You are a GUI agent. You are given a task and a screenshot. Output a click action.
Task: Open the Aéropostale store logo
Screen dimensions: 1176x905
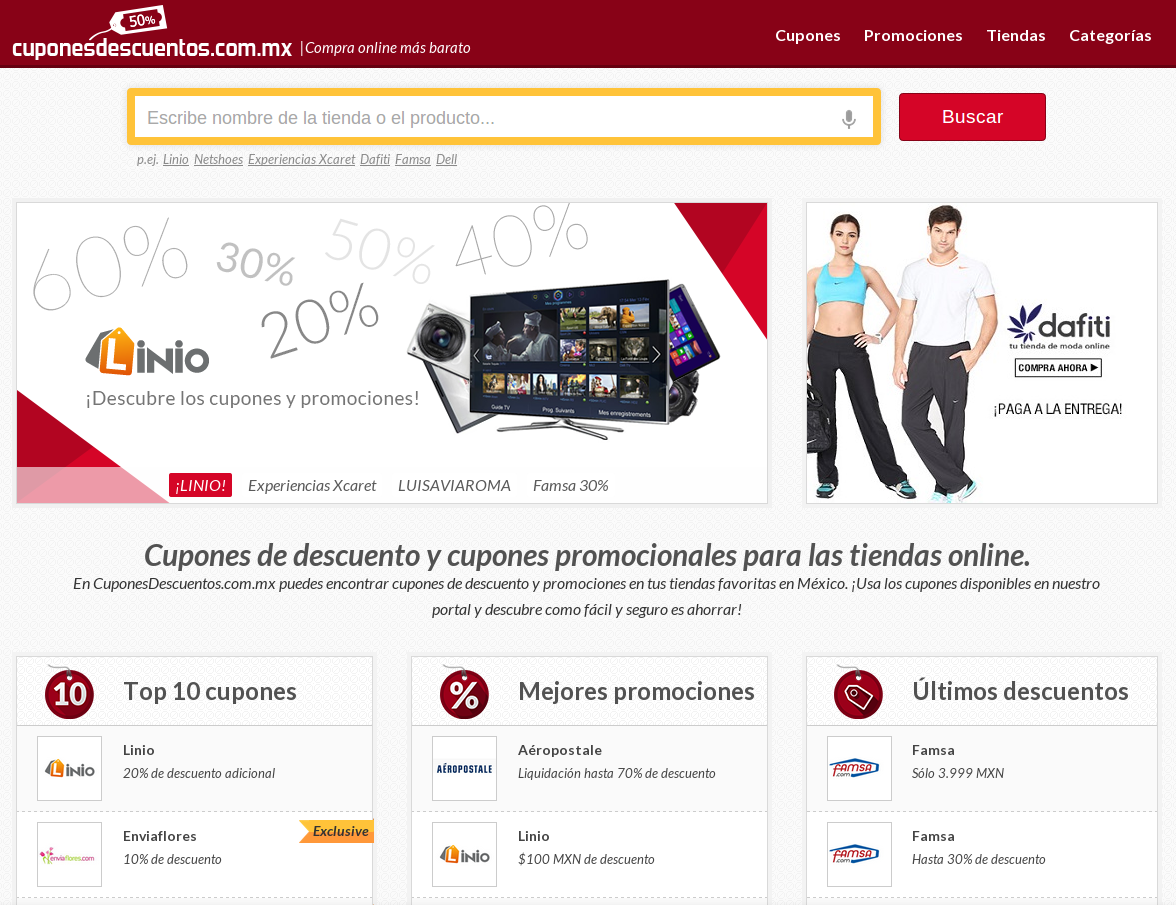tap(464, 769)
